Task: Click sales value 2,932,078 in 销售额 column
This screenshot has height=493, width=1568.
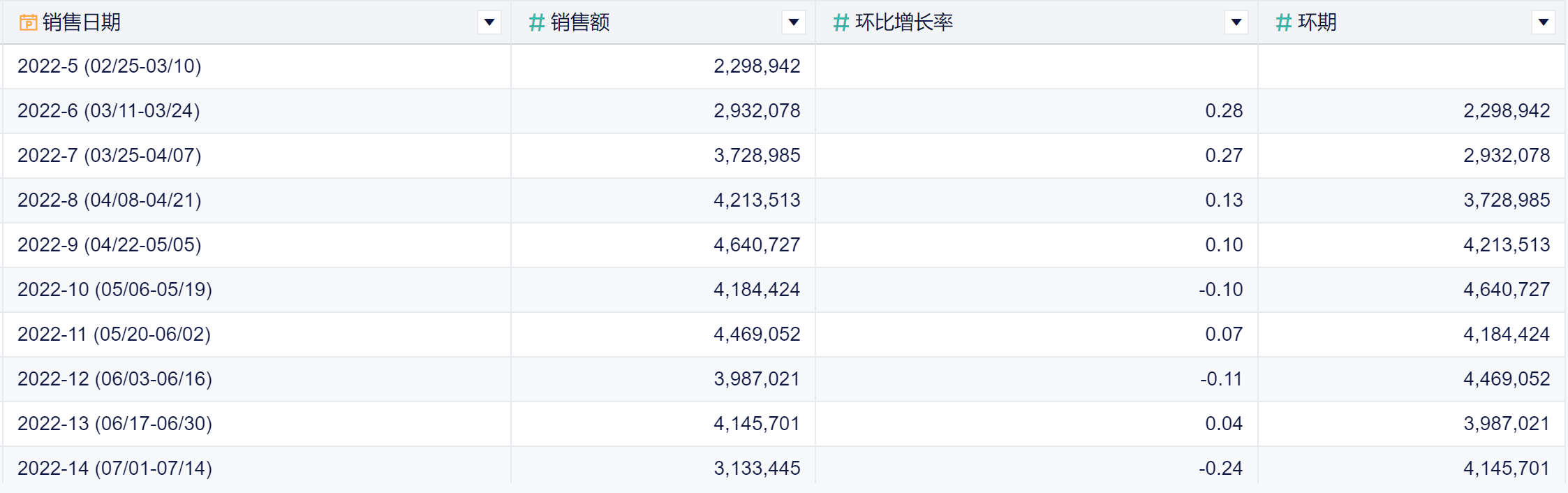Action: click(x=757, y=111)
